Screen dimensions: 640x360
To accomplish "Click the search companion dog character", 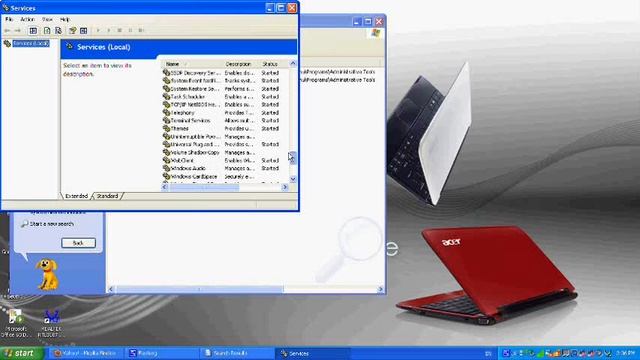I will [x=47, y=274].
